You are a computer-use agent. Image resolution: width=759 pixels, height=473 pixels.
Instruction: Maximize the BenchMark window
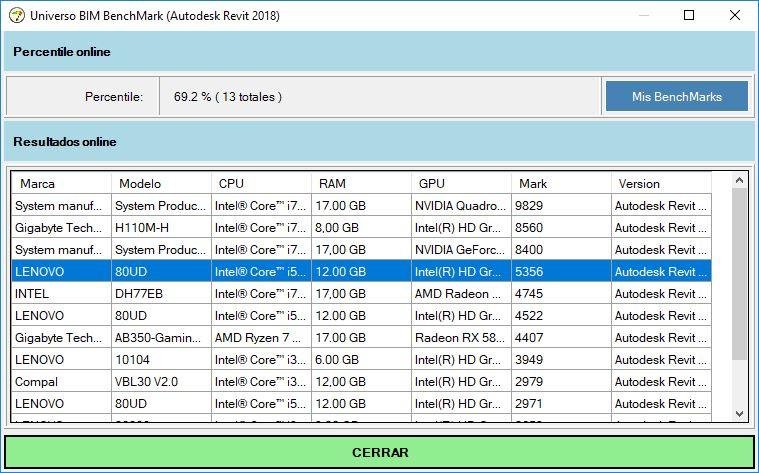tap(689, 15)
